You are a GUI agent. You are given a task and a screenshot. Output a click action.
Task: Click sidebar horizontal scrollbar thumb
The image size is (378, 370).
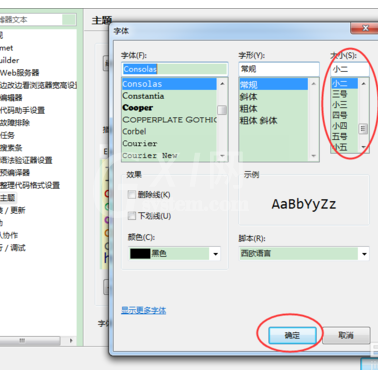click(29, 341)
